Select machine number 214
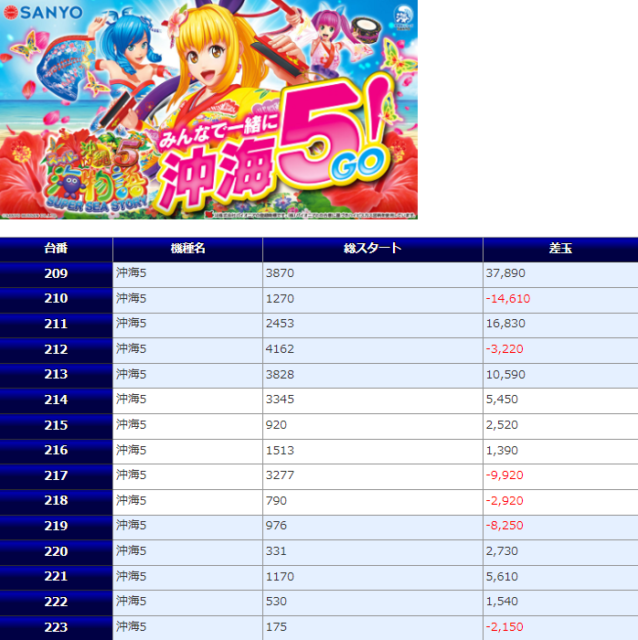The image size is (638, 640). click(56, 400)
